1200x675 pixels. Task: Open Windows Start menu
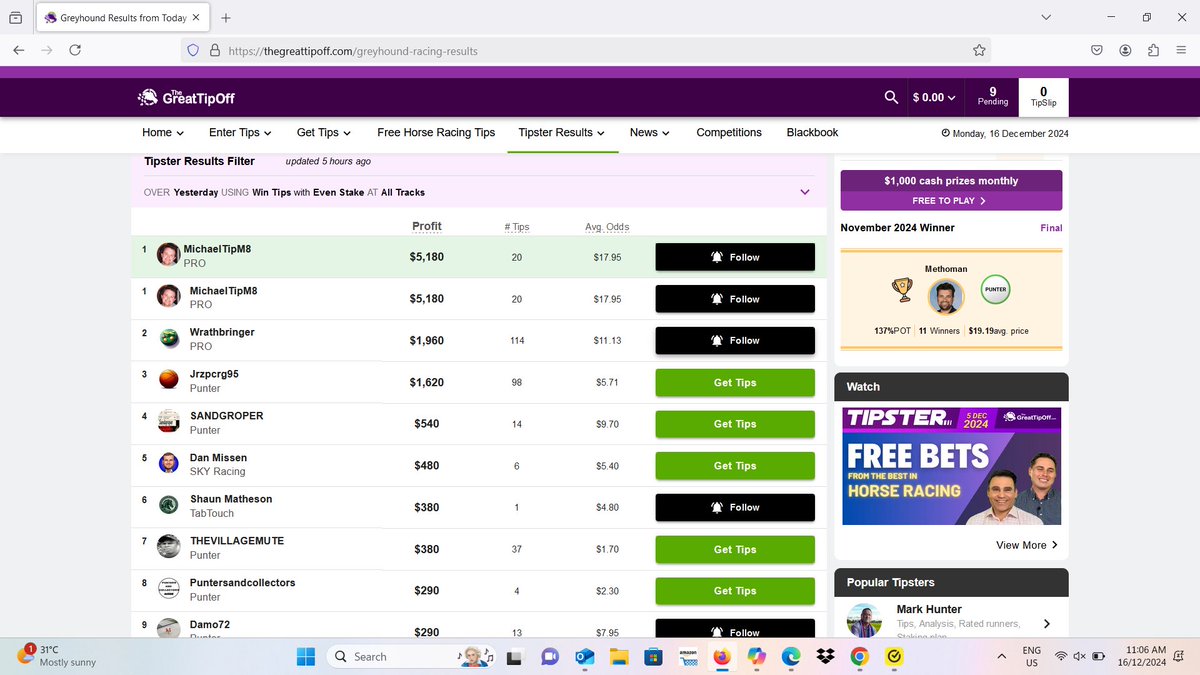coord(306,656)
